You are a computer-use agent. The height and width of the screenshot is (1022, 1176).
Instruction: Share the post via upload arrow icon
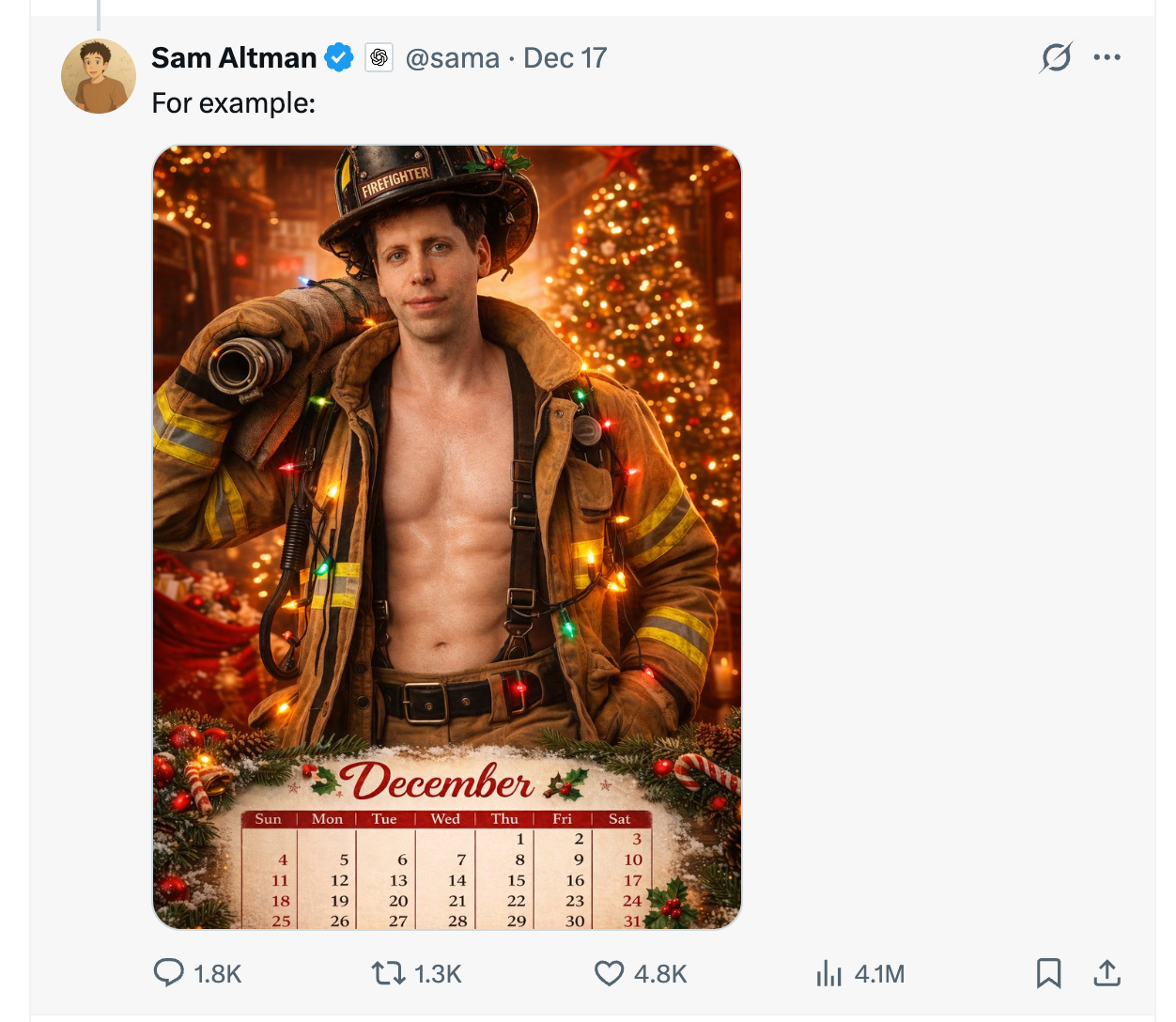(x=1107, y=973)
